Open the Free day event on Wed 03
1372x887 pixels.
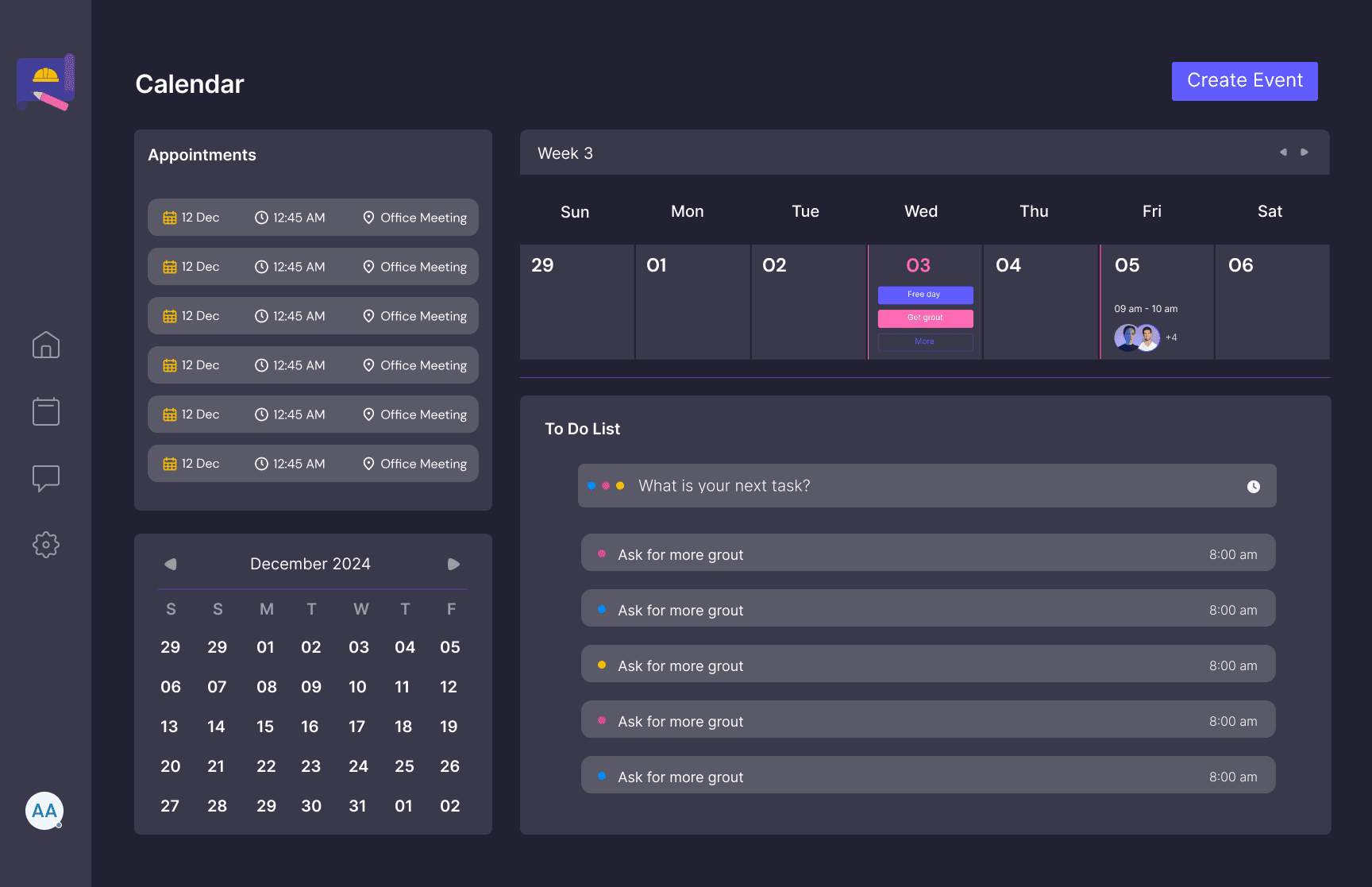925,295
